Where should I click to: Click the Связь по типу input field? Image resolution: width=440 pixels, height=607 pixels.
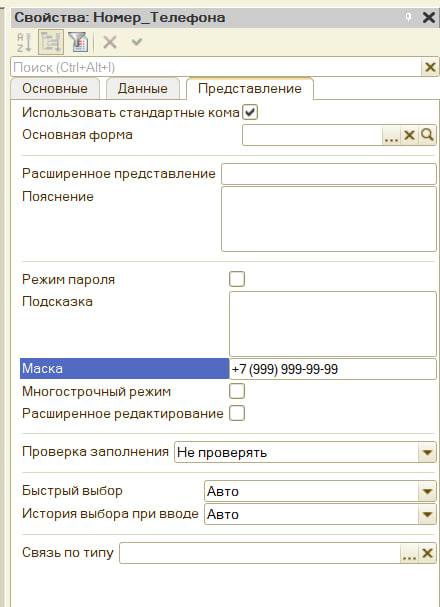(x=260, y=553)
